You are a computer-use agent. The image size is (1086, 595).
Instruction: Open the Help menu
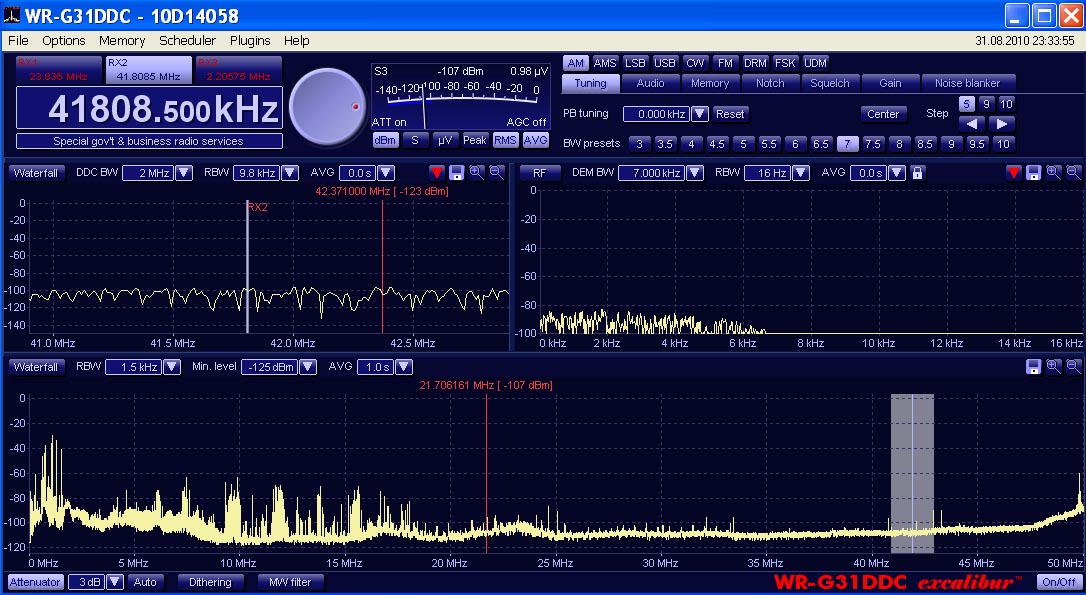point(296,41)
